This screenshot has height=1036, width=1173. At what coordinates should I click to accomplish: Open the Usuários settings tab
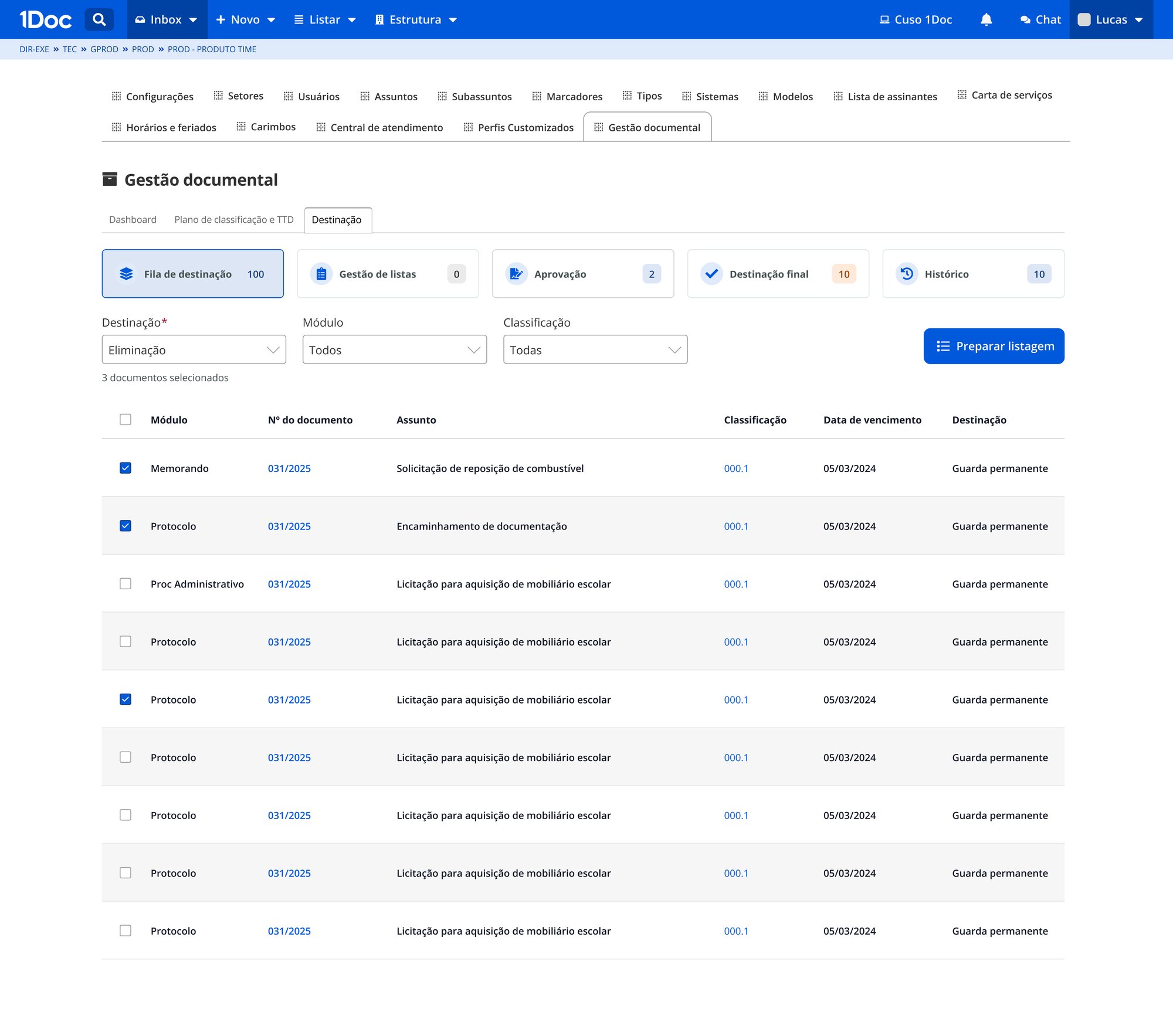point(311,96)
